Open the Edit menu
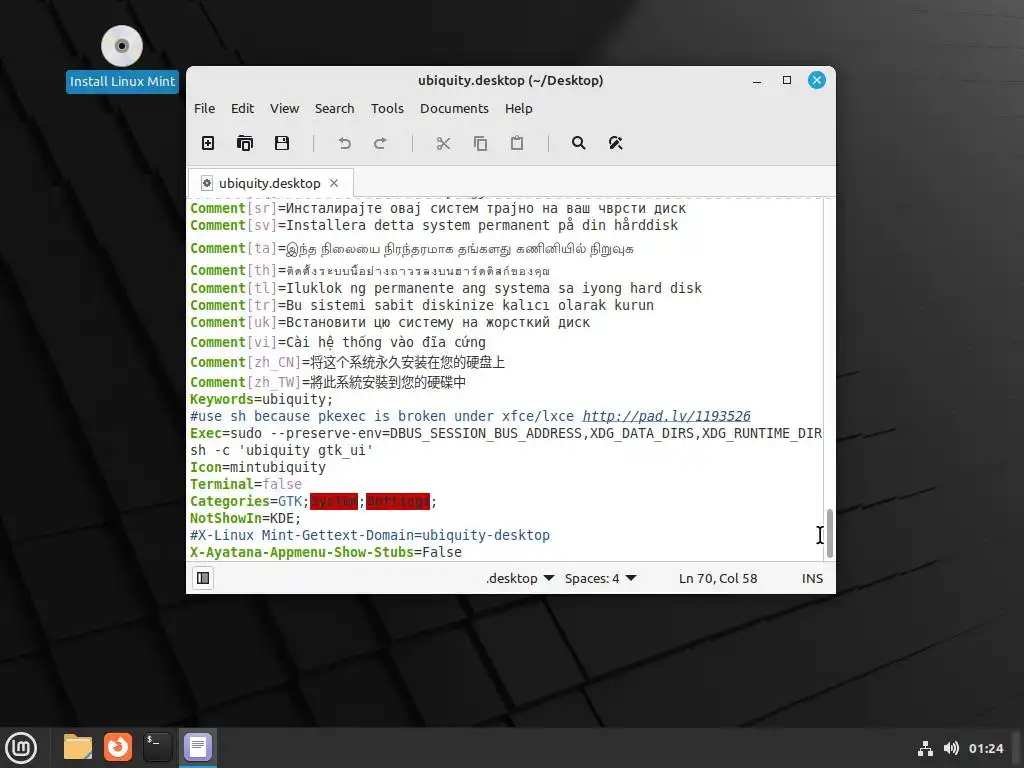 pos(242,108)
